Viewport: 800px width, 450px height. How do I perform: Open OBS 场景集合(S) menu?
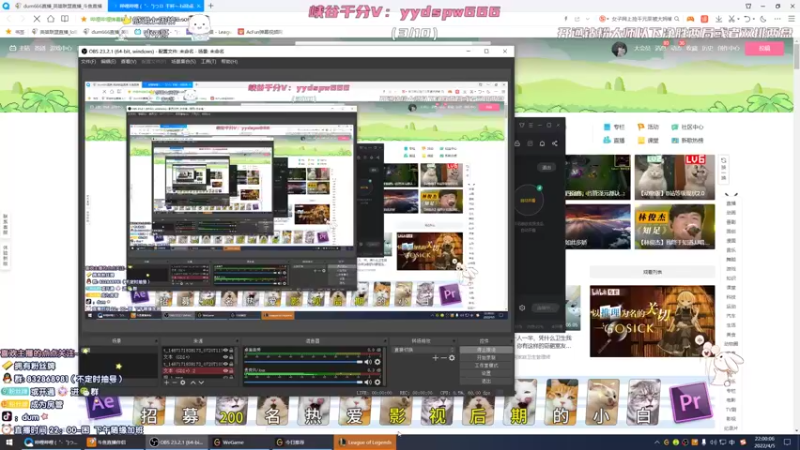pos(183,62)
